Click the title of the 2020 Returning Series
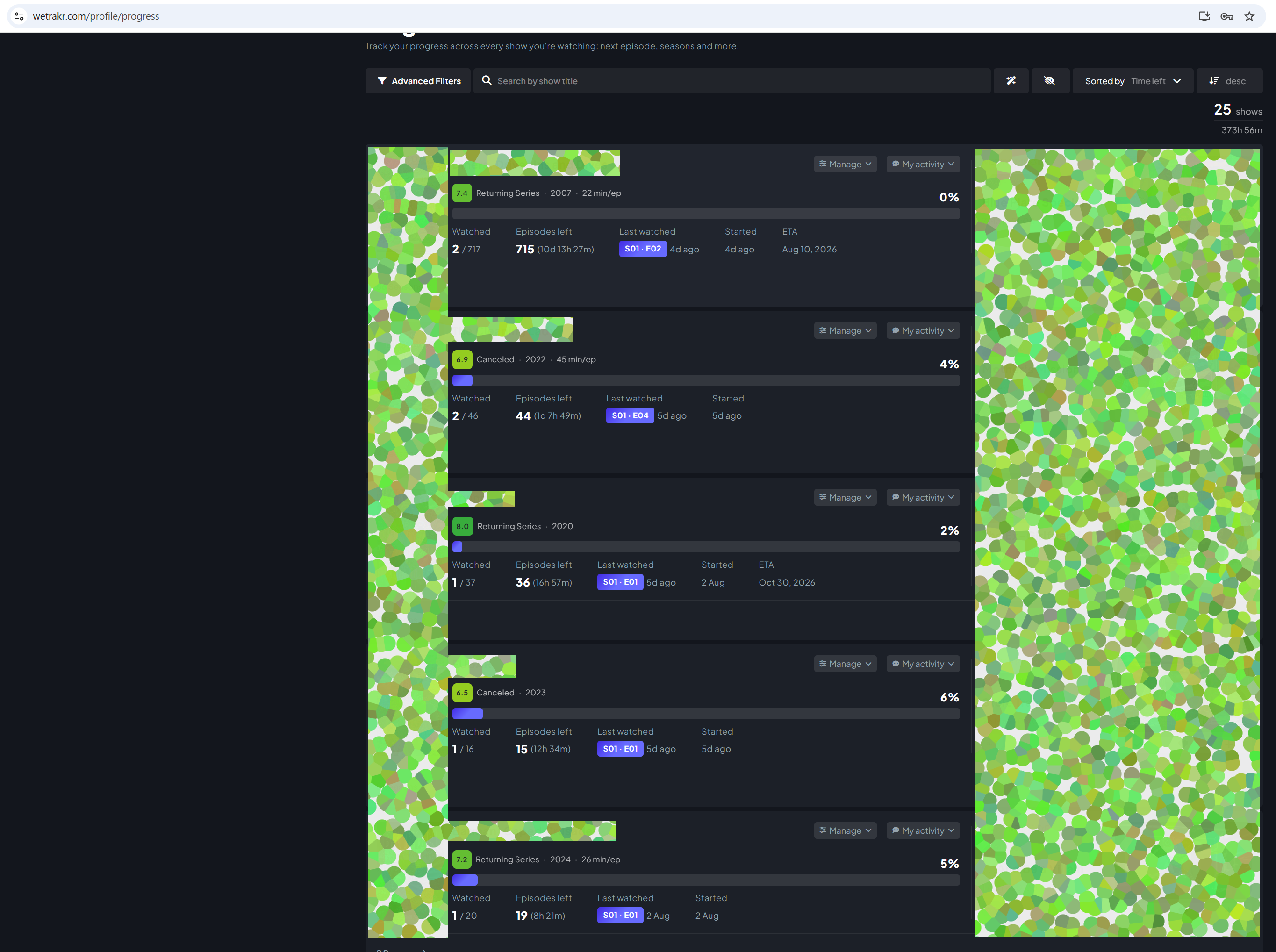This screenshot has width=1276, height=952. click(x=481, y=499)
